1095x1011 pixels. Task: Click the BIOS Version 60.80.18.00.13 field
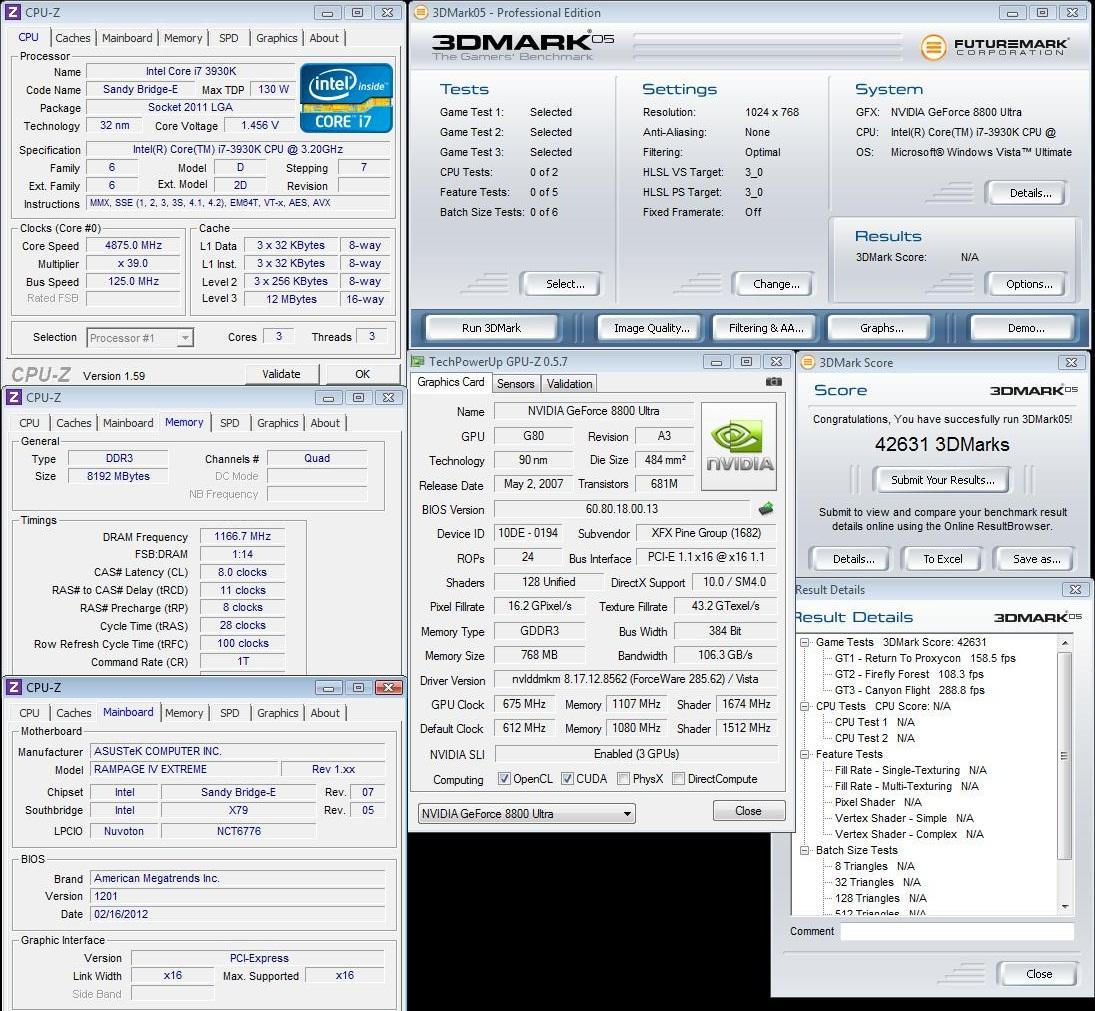(621, 509)
